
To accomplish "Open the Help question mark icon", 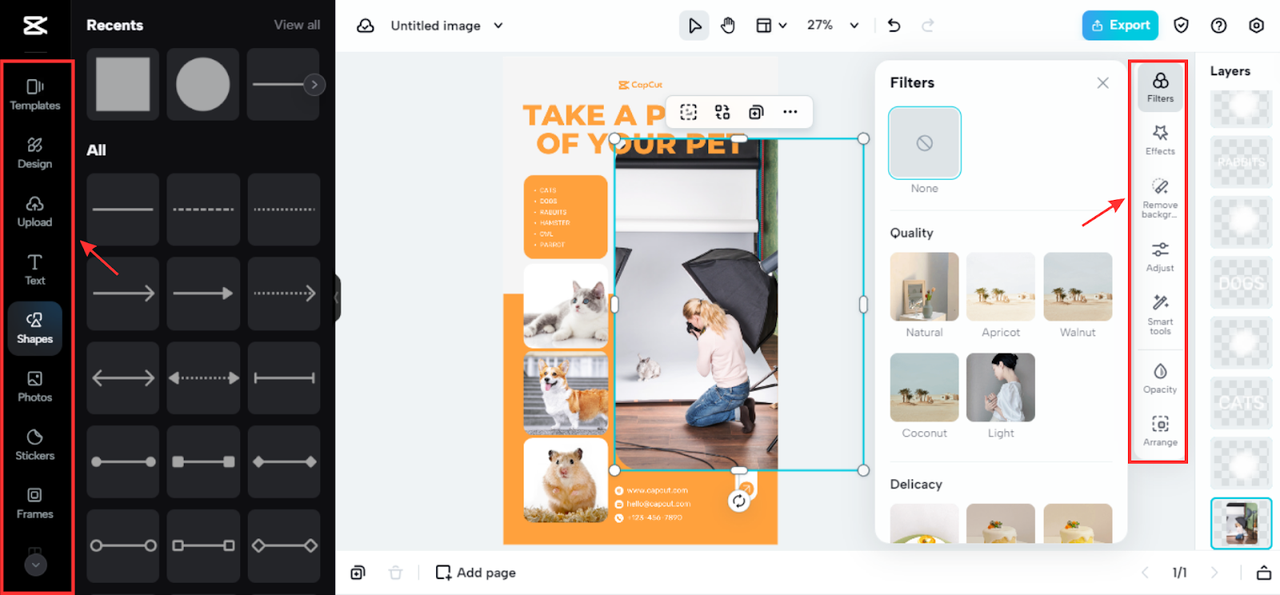I will 1219,26.
